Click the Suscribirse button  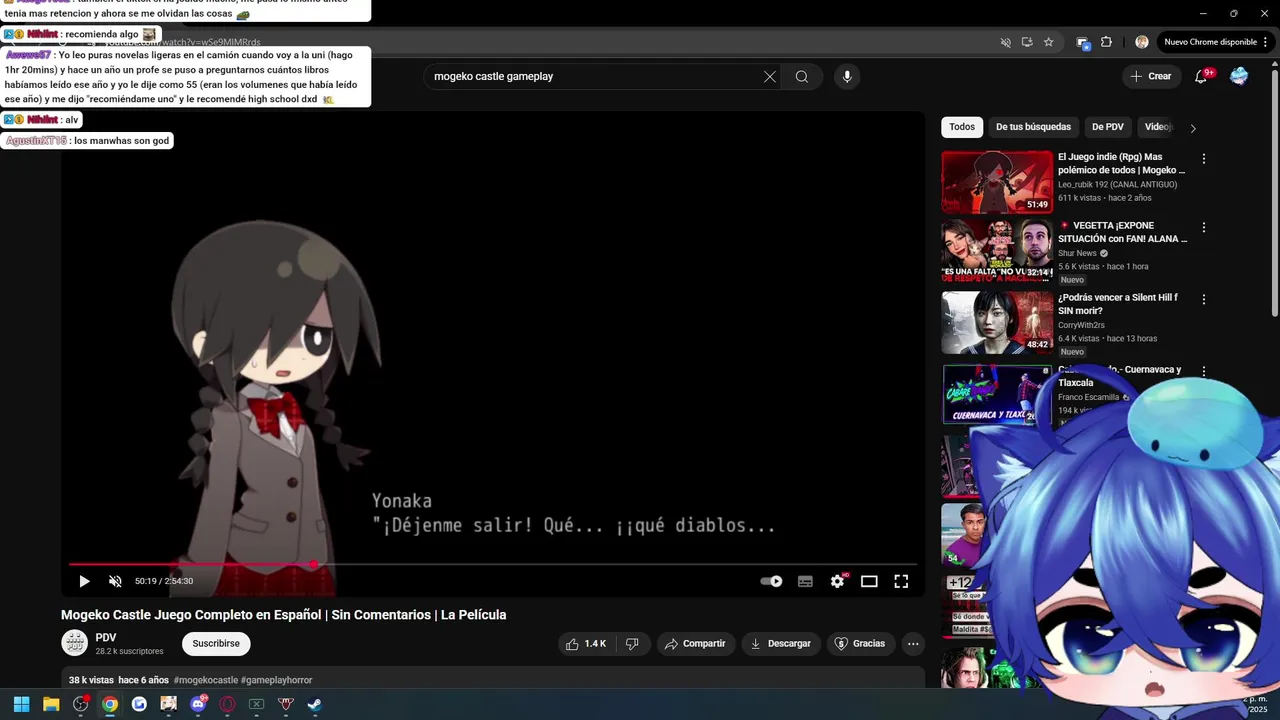(216, 643)
